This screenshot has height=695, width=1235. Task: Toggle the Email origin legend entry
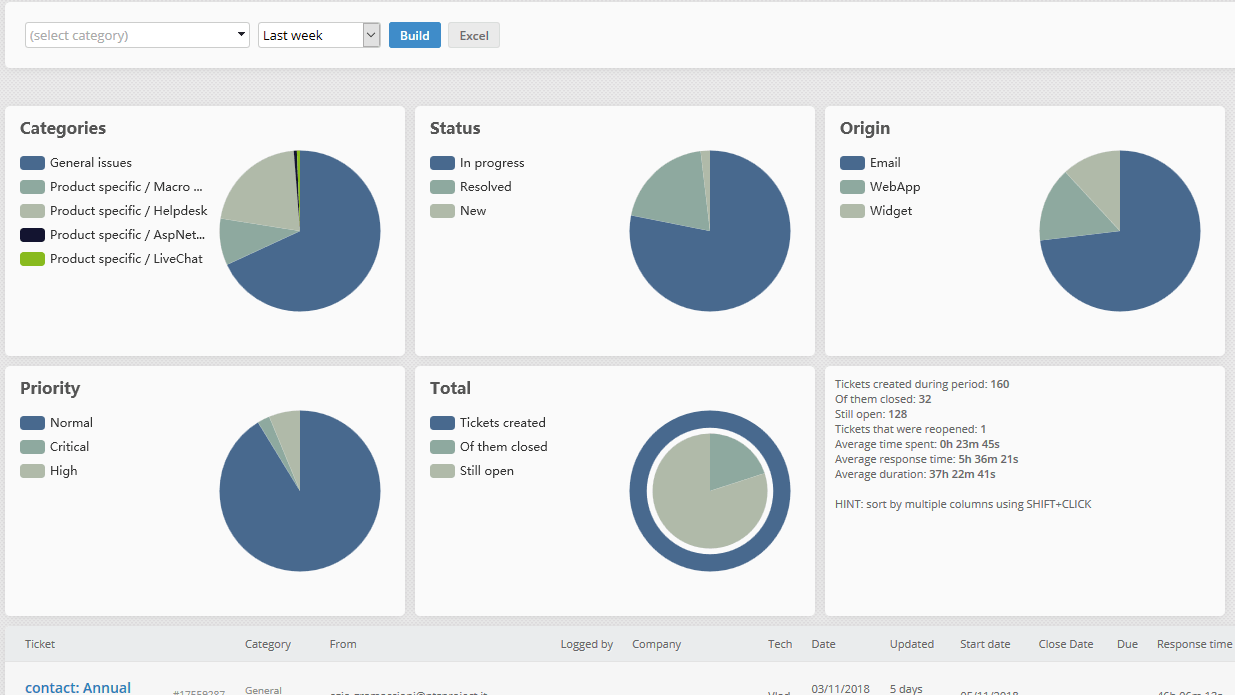pyautogui.click(x=884, y=163)
